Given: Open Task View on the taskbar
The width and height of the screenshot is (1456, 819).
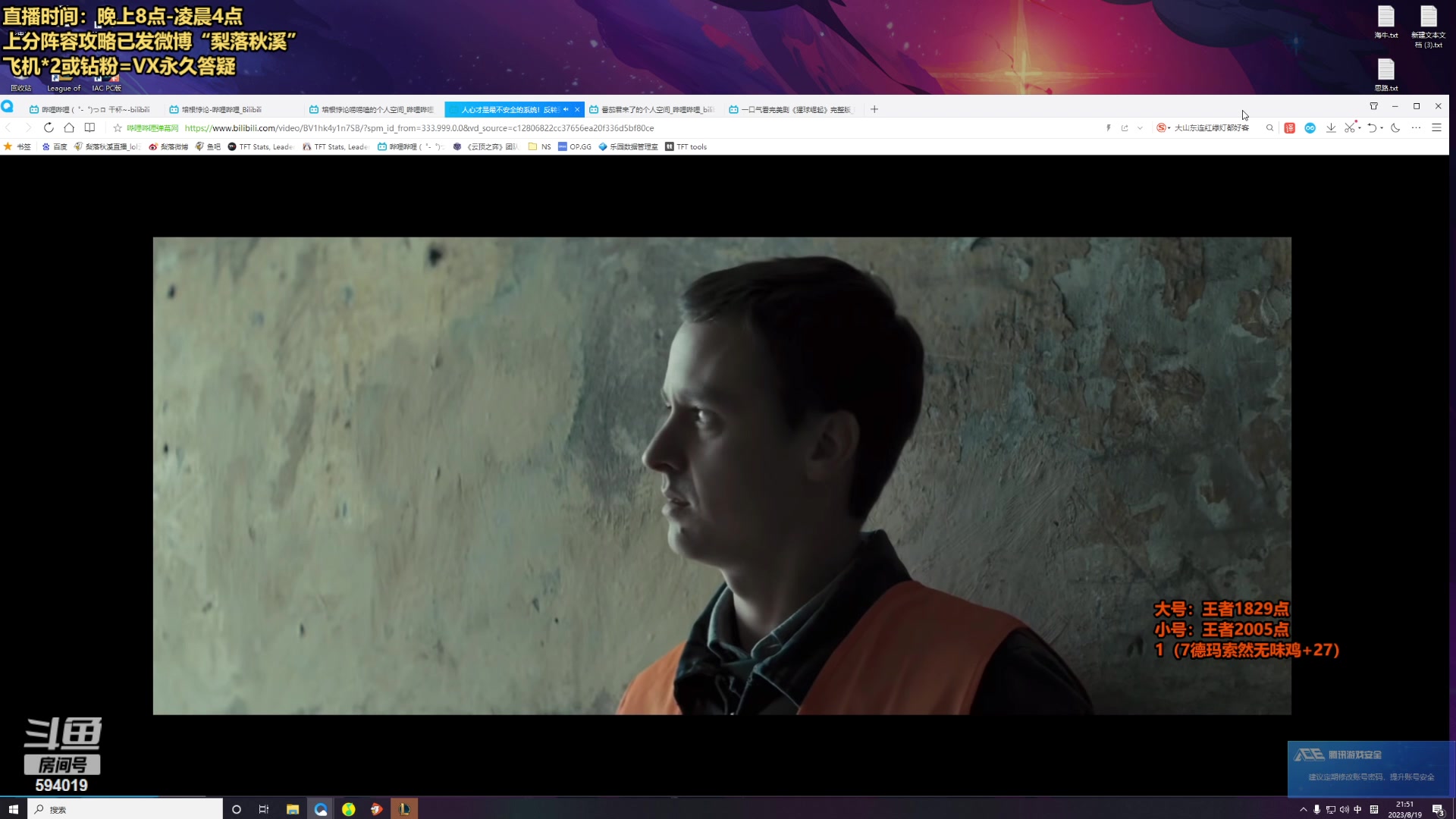Looking at the screenshot, I should [x=264, y=809].
